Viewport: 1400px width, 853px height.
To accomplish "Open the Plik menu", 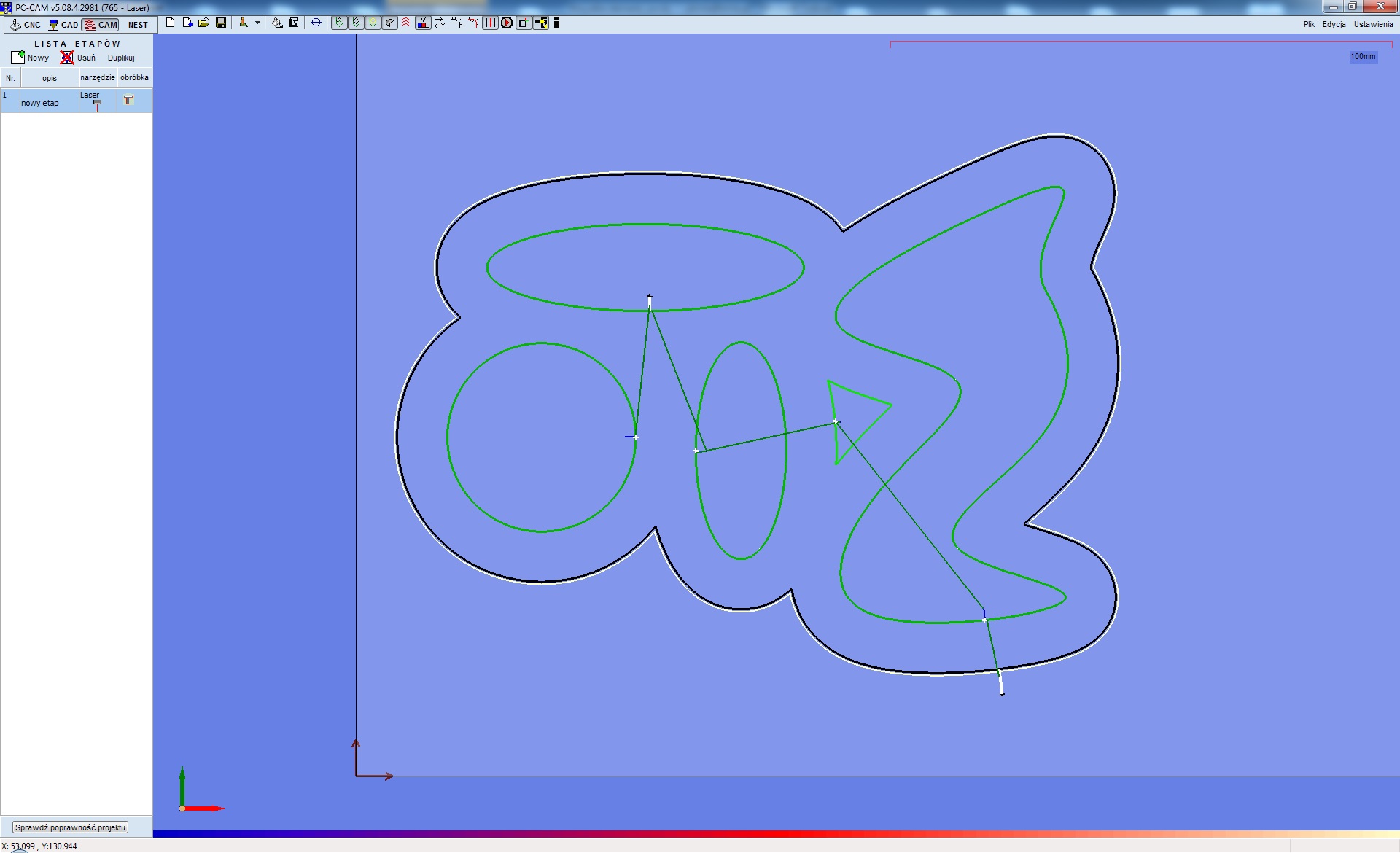I will coord(1309,24).
